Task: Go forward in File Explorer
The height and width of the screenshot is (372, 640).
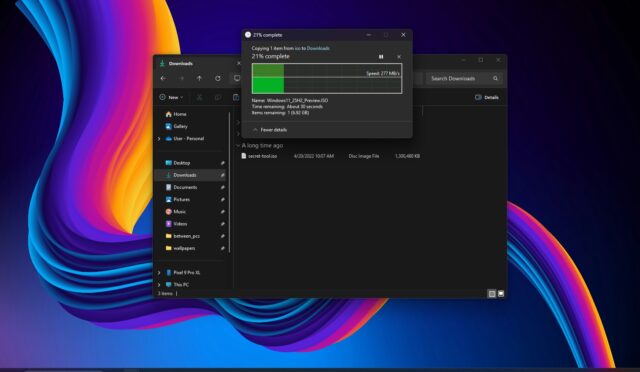Action: click(182, 78)
